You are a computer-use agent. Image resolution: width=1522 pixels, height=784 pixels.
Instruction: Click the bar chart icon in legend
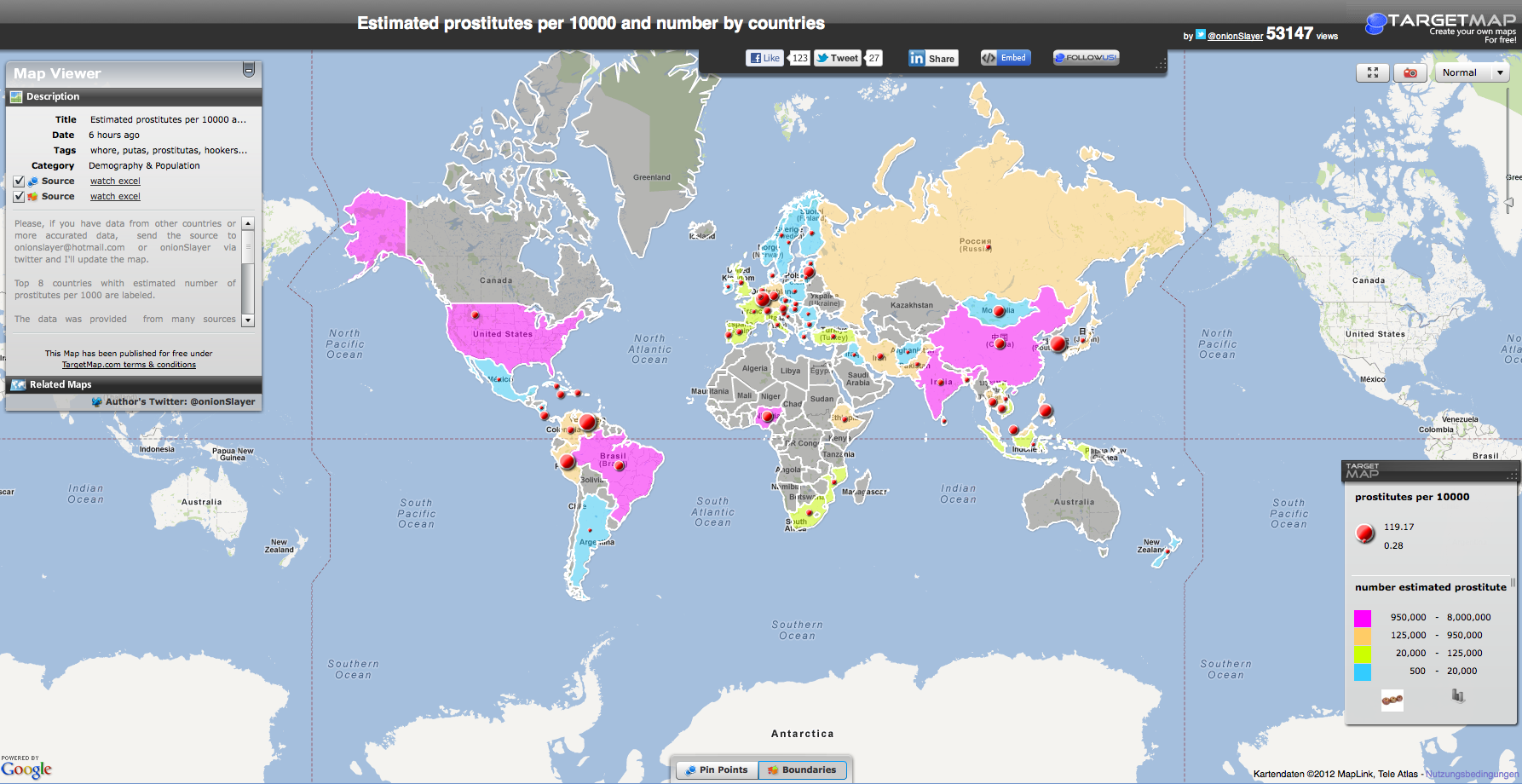[1457, 696]
